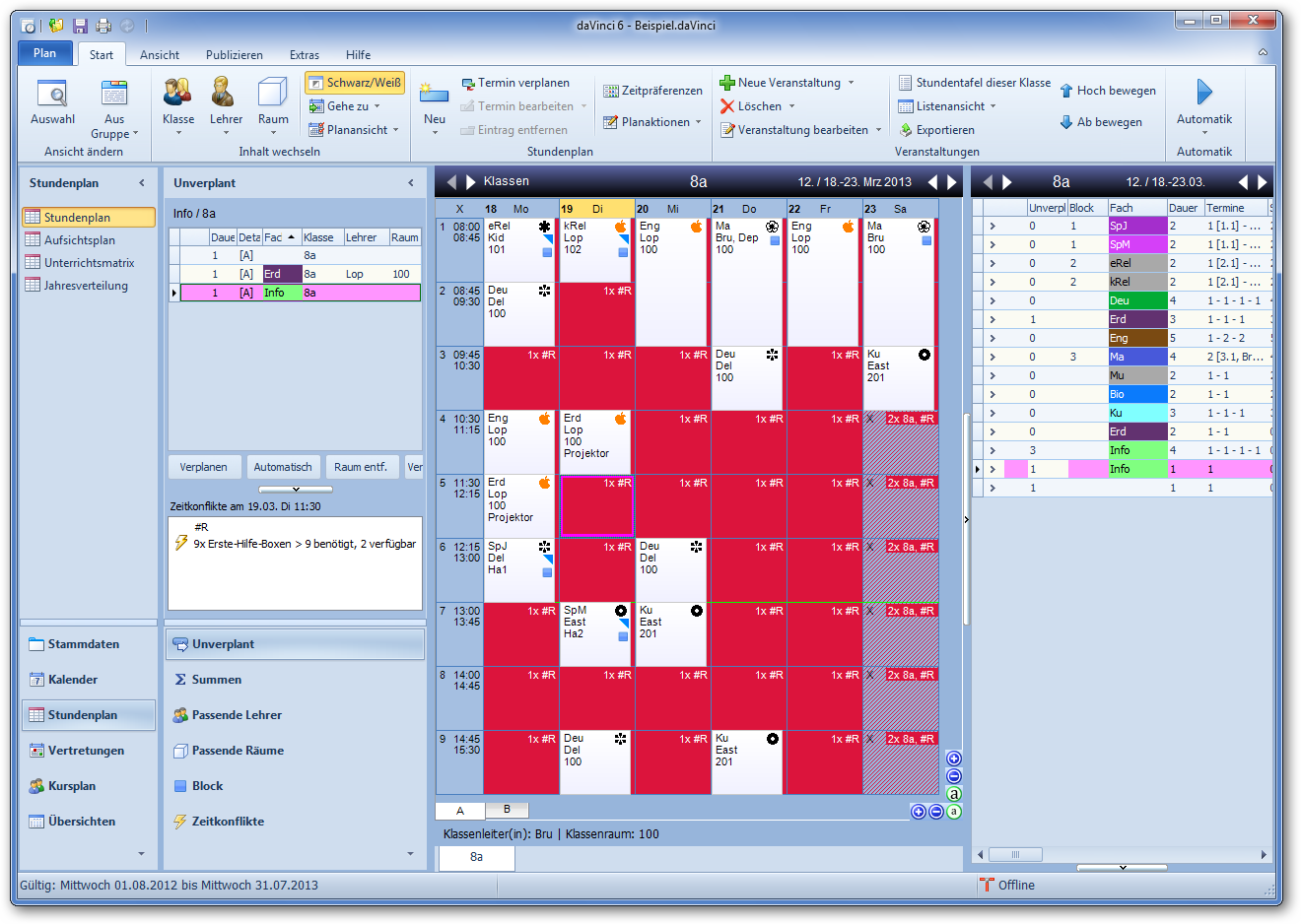The width and height of the screenshot is (1301, 924).
Task: Open the Publizieren ribbon tab
Action: pyautogui.click(x=234, y=55)
